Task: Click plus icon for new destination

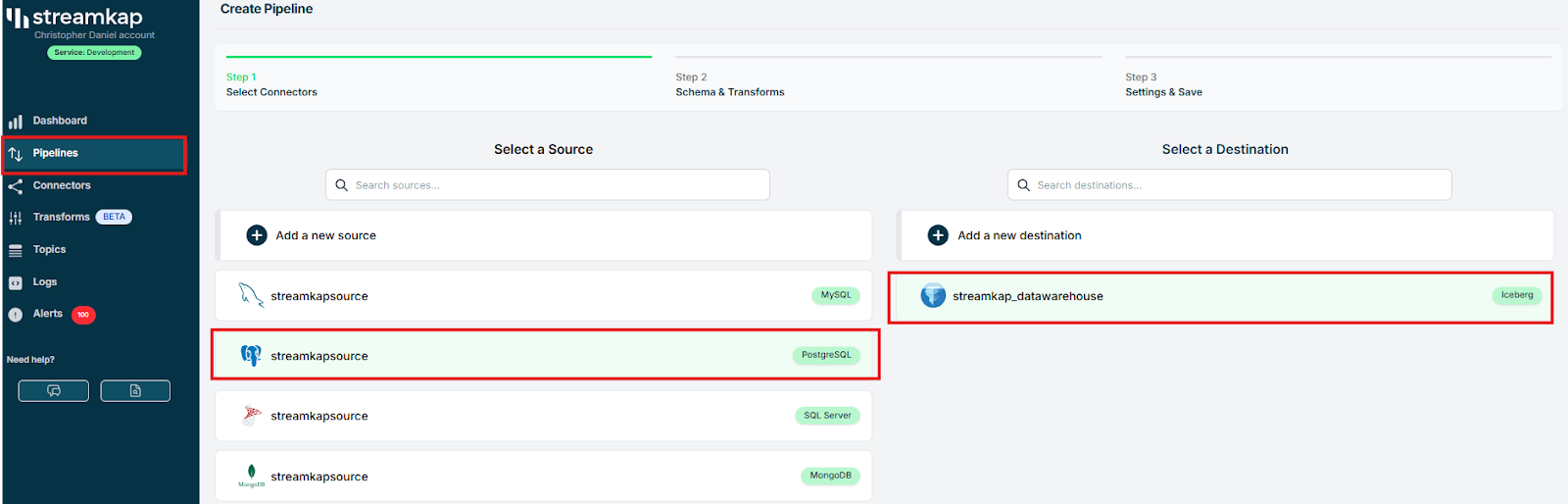Action: tap(938, 235)
